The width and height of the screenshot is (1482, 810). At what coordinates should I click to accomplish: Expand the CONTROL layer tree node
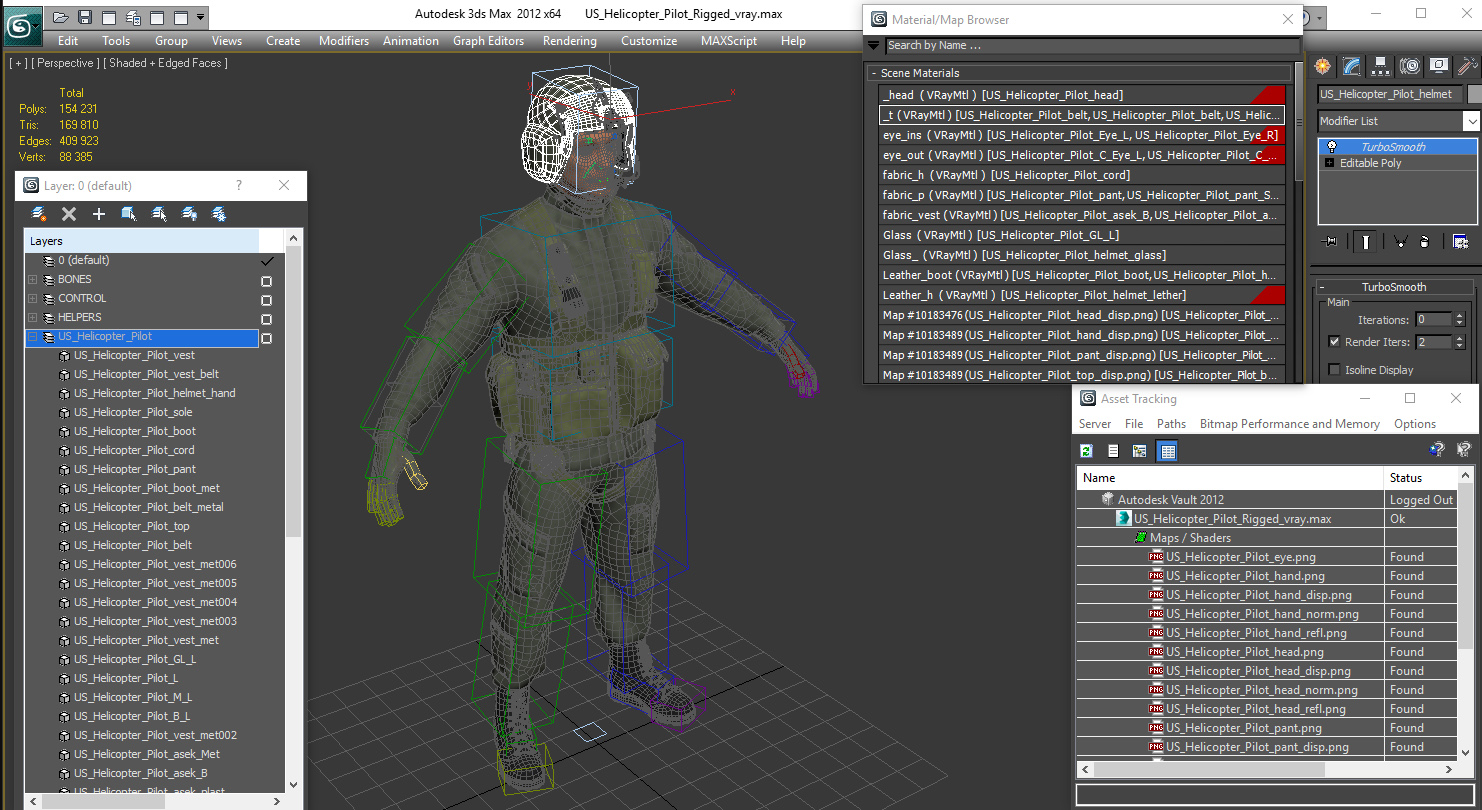point(32,299)
